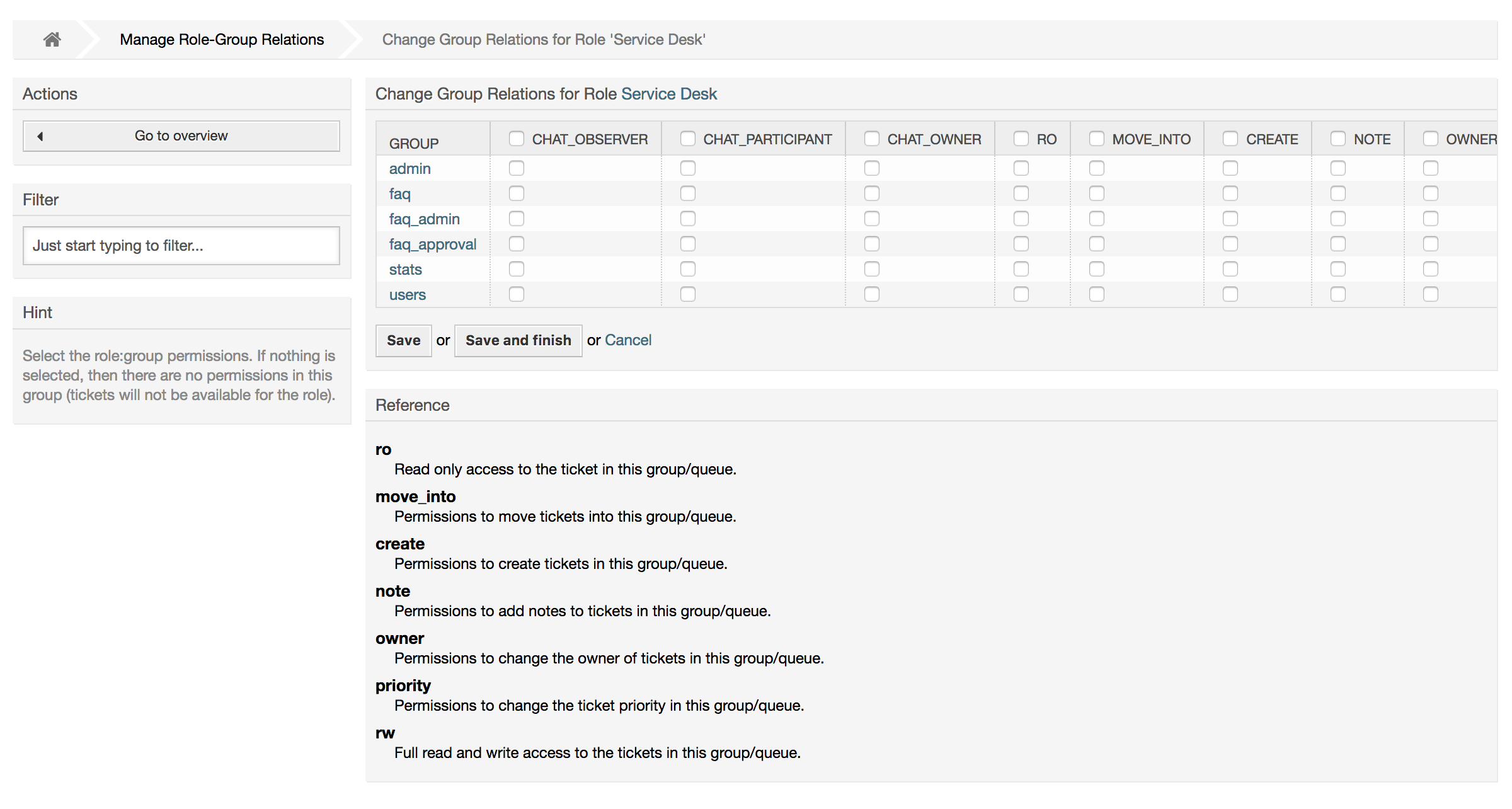Open the admin group link

tap(409, 168)
